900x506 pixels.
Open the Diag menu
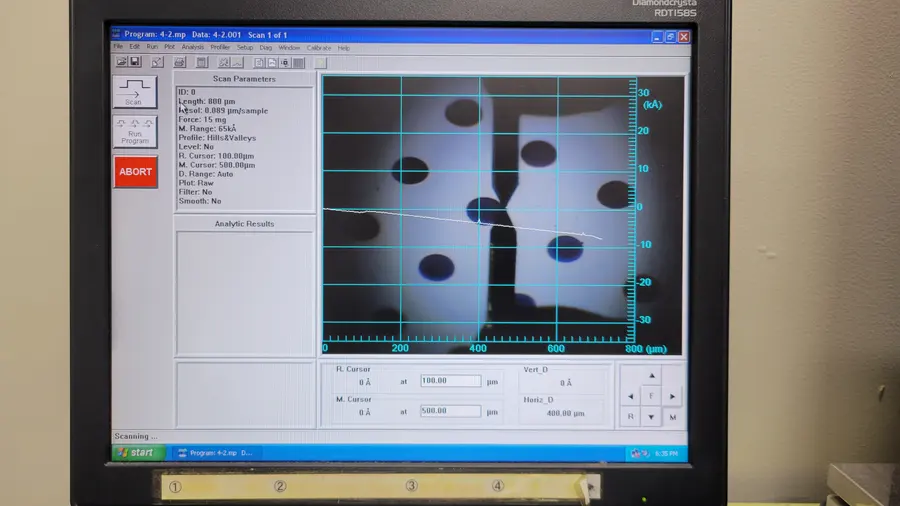click(x=265, y=48)
